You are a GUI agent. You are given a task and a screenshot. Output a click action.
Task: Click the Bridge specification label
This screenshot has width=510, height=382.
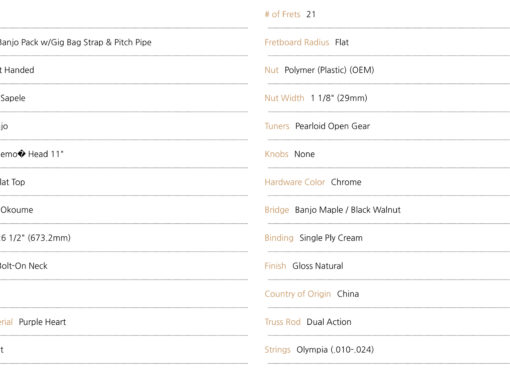pos(277,210)
